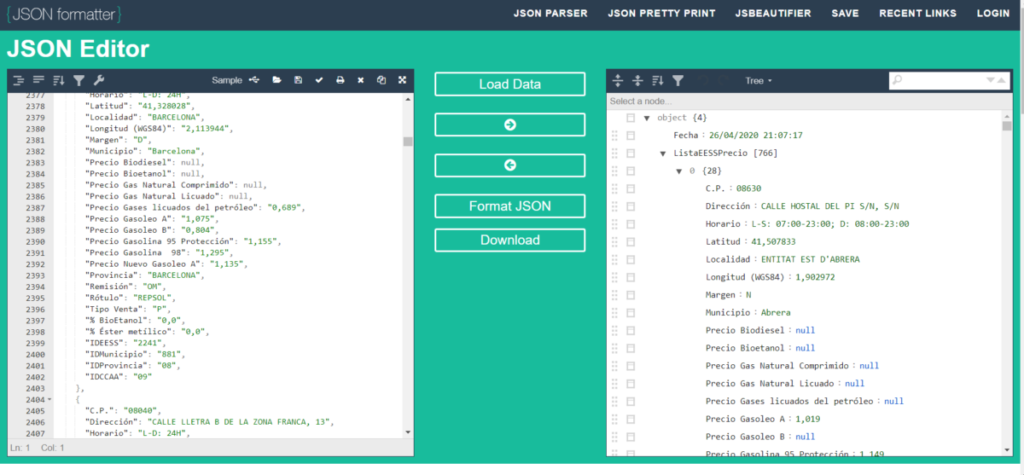Open JSBEAUTIFIER from top navigation
The width and height of the screenshot is (1024, 475).
click(773, 13)
